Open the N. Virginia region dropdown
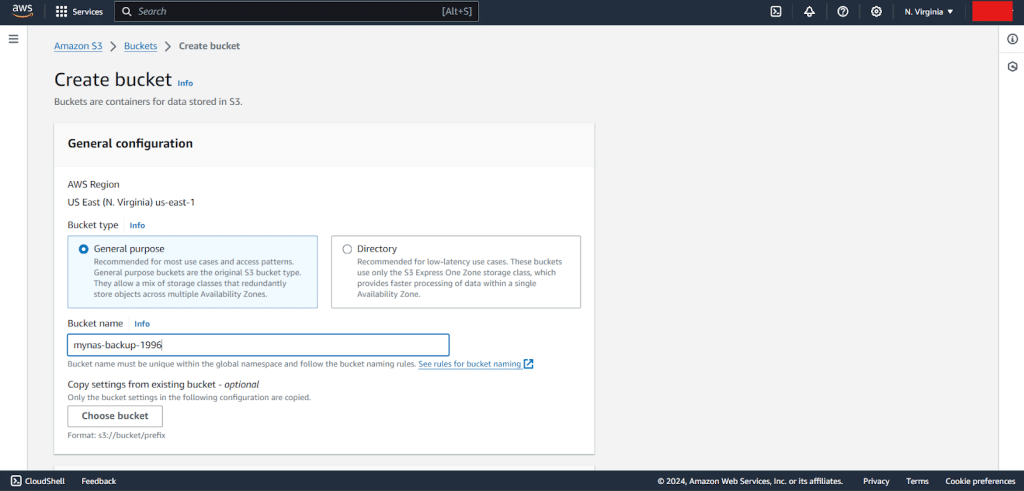Screen dimensions: 1024x491 [x=929, y=12]
